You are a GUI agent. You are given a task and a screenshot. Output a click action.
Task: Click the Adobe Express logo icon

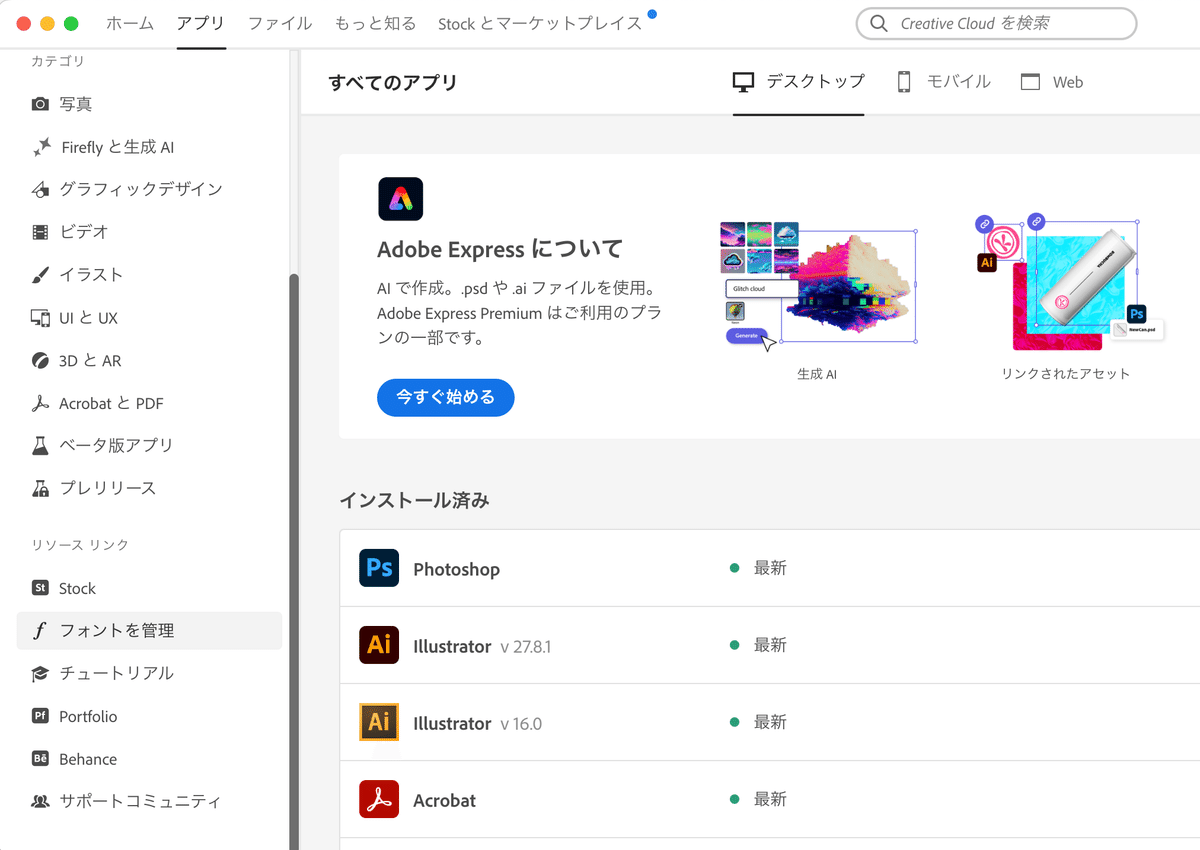point(401,199)
